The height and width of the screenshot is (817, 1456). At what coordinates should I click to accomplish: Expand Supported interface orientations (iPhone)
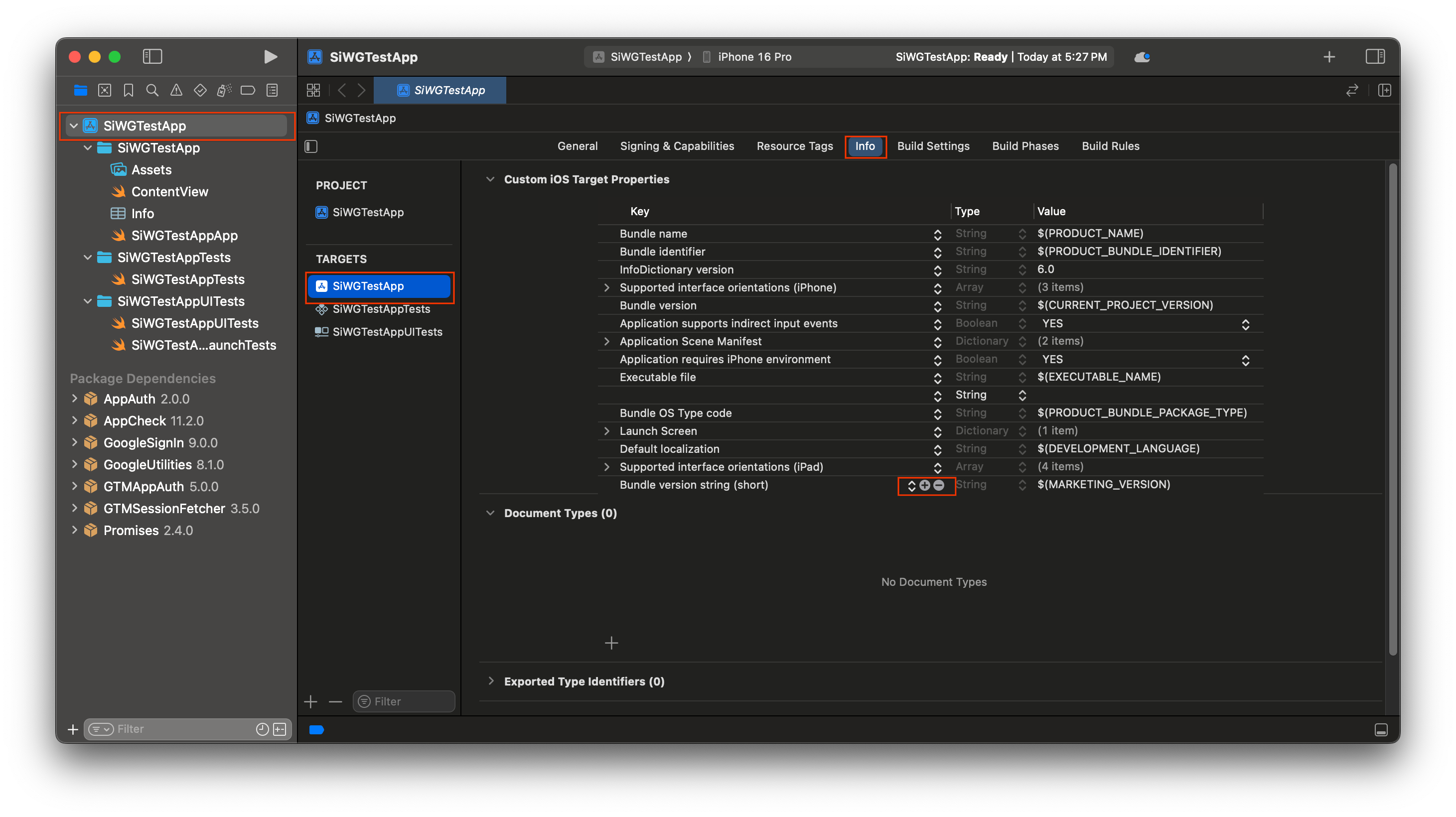pos(606,287)
